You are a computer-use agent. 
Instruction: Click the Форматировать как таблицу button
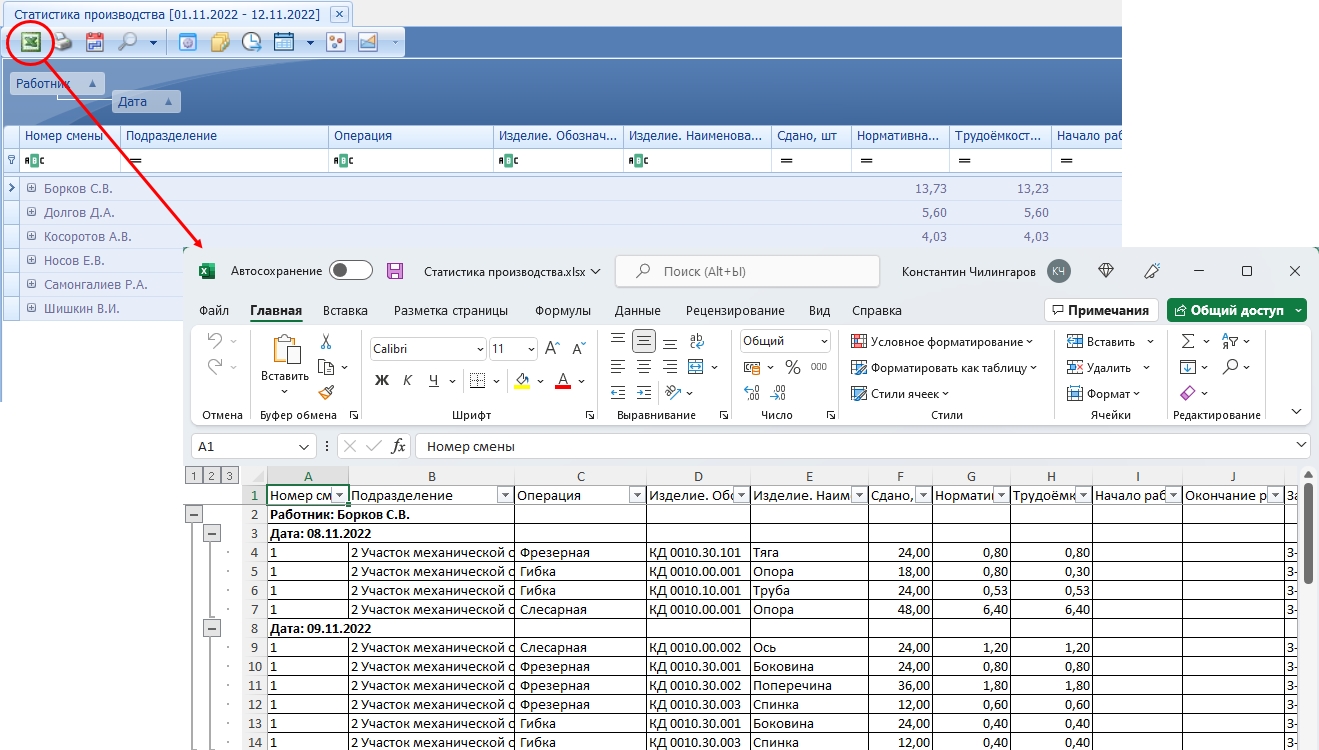click(944, 367)
